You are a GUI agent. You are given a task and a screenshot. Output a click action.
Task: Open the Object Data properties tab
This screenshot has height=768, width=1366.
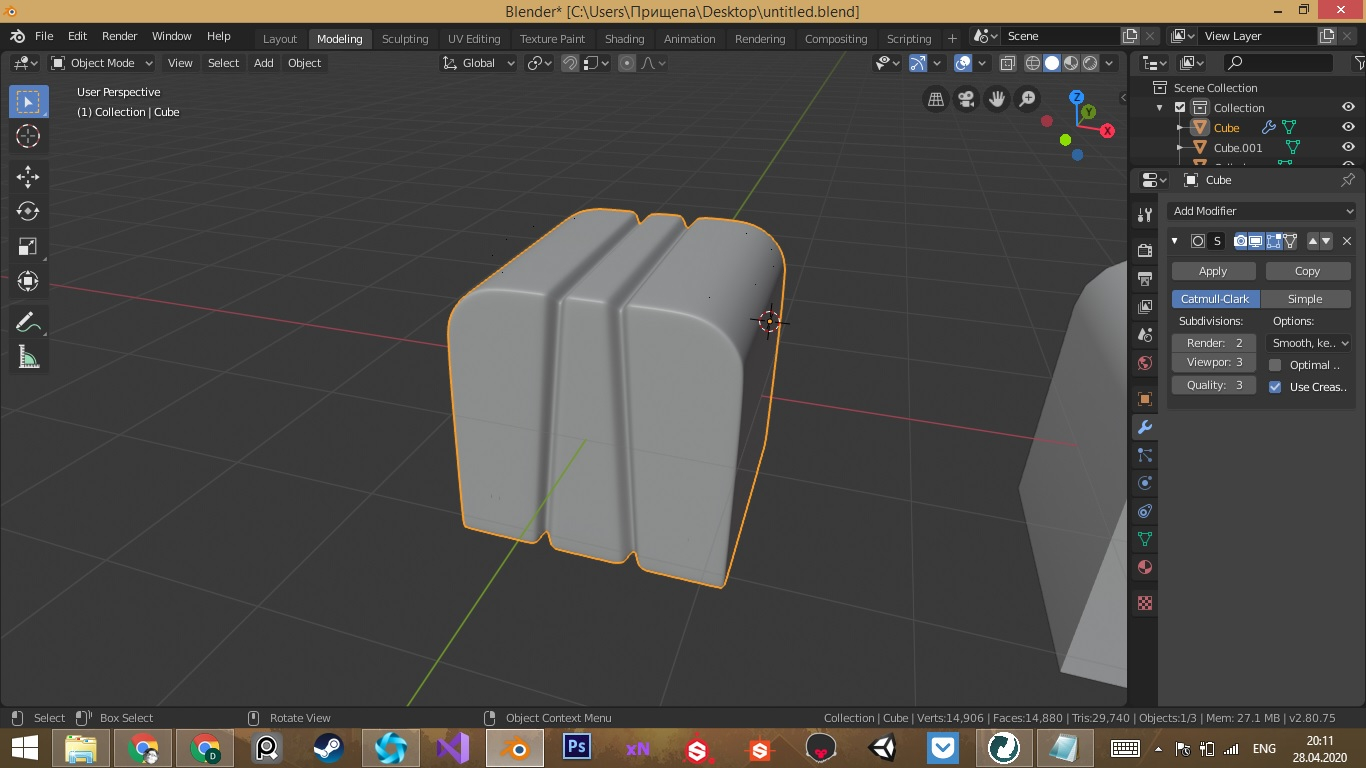tap(1145, 539)
